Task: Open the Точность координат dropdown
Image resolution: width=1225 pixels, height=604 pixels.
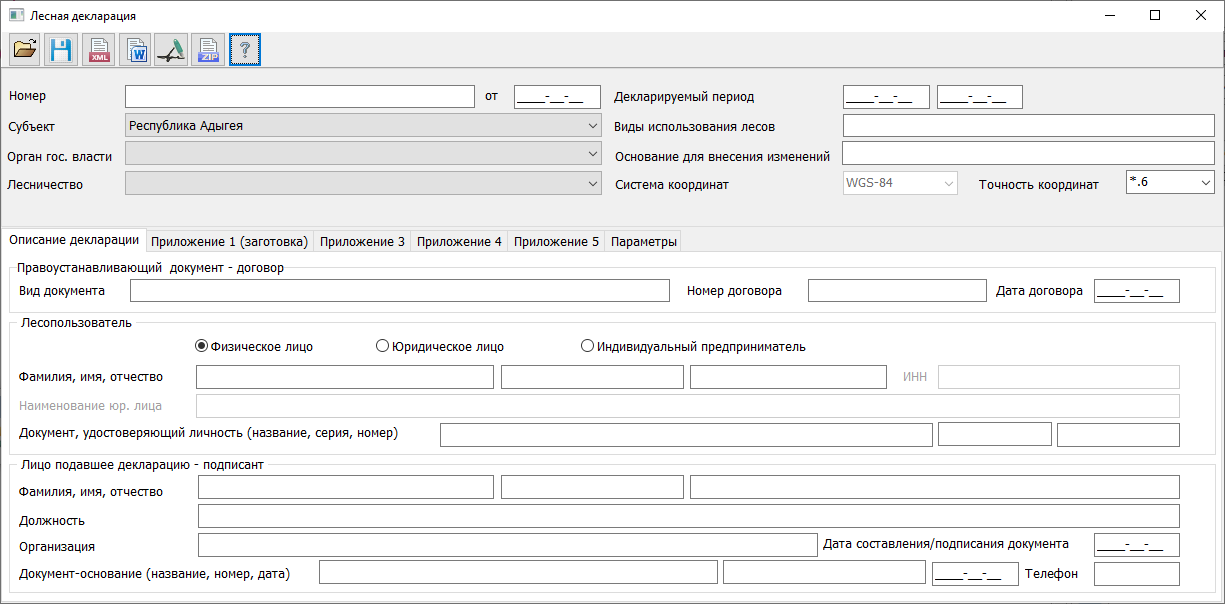Action: click(1205, 183)
